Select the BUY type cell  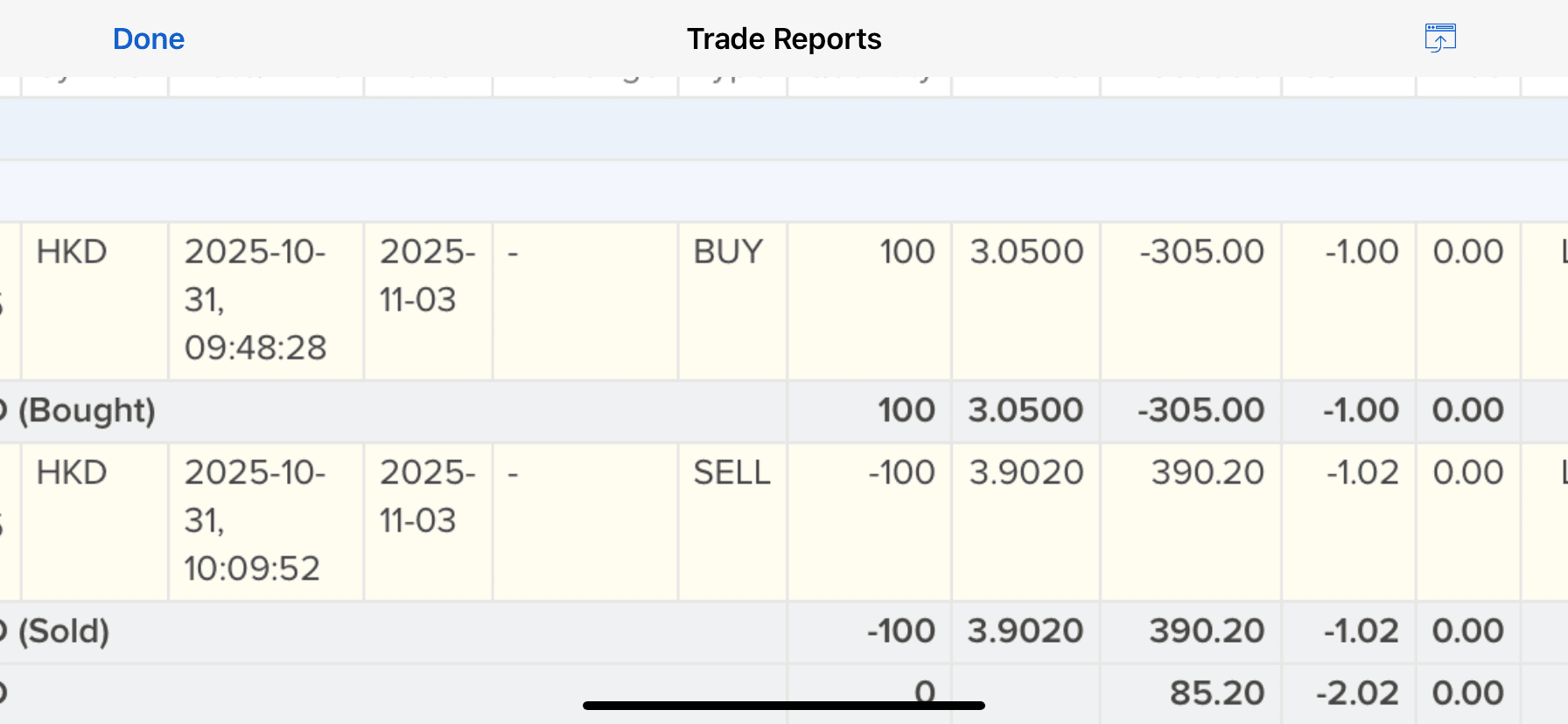[x=728, y=253]
